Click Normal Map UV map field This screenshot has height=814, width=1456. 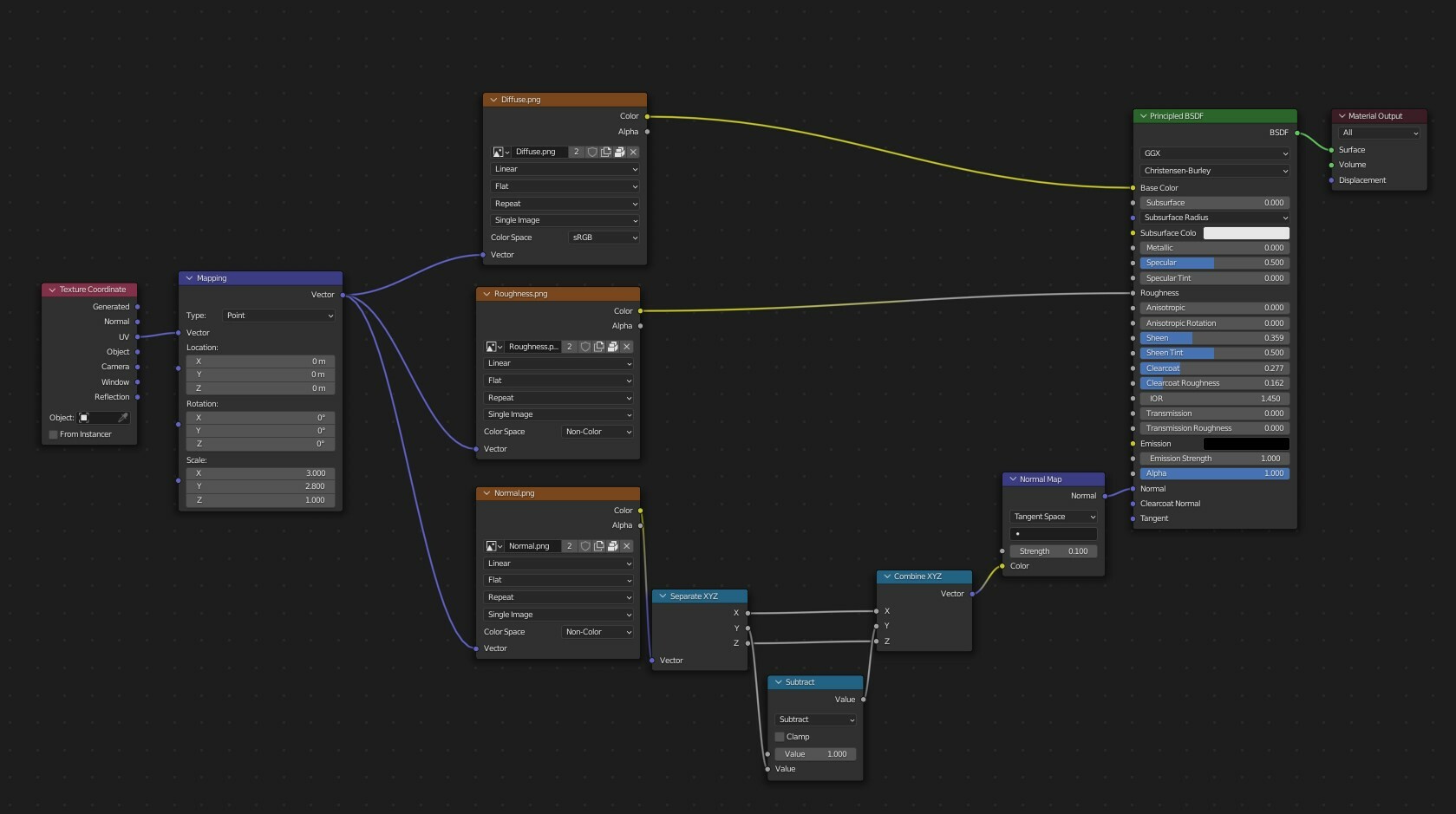tap(1054, 534)
